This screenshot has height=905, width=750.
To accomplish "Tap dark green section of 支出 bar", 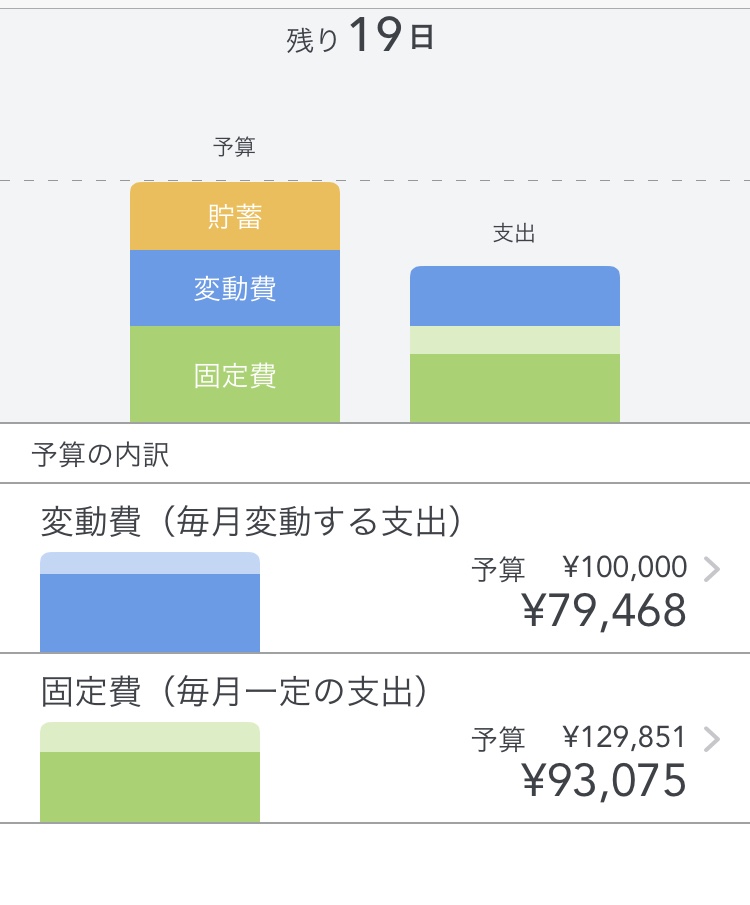I will (515, 388).
